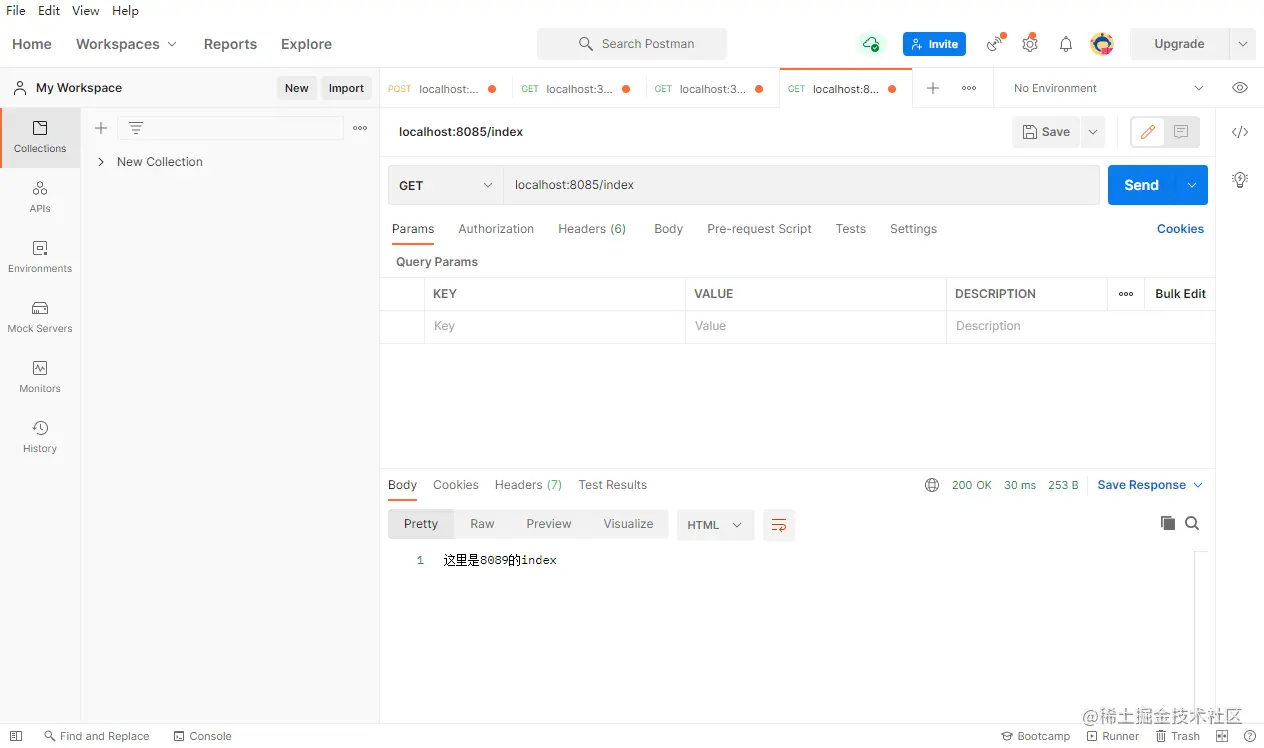
Task: Toggle the line wrap icon in response
Action: [x=779, y=525]
